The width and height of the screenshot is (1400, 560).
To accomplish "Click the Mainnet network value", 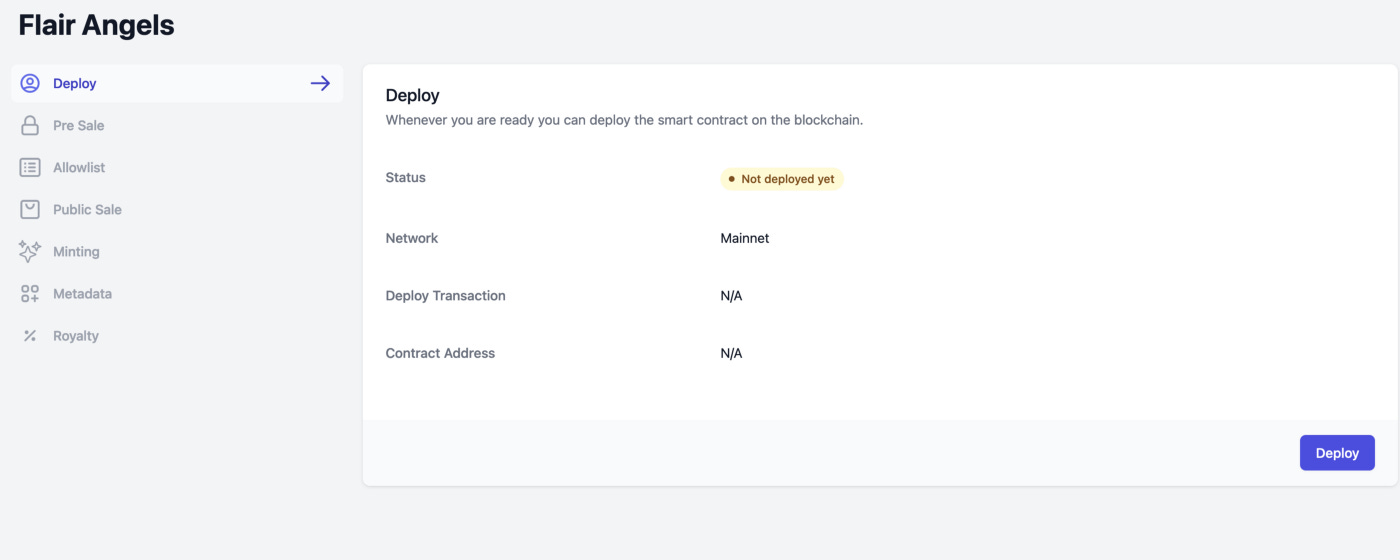I will pyautogui.click(x=745, y=238).
